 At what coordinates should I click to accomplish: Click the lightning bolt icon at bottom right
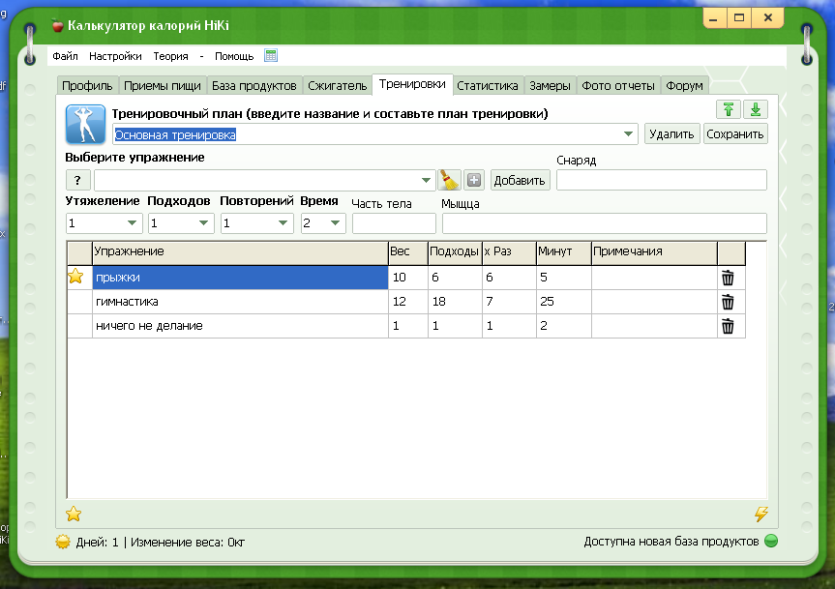[x=761, y=514]
